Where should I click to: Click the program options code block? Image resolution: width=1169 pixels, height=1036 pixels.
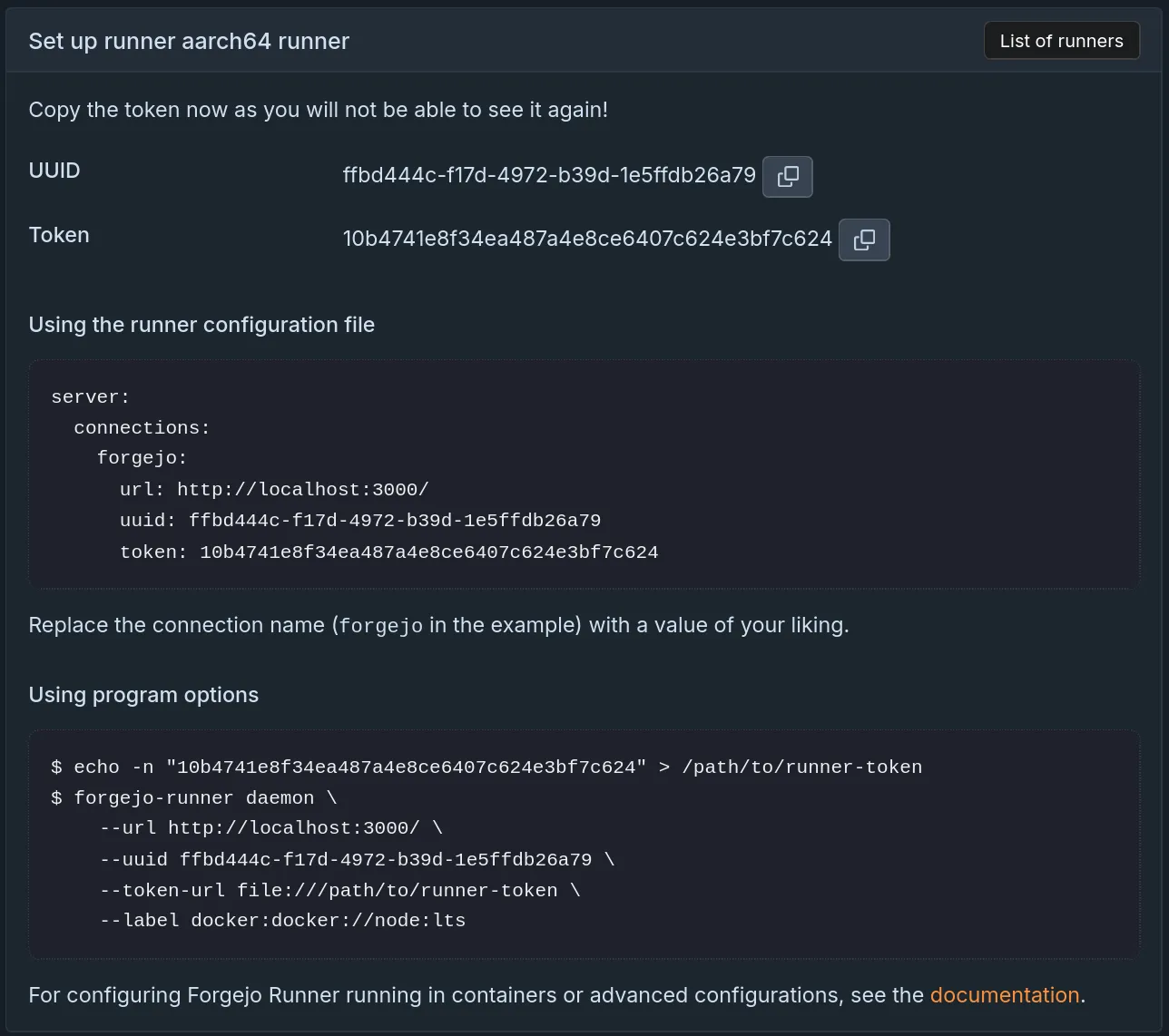coord(584,844)
